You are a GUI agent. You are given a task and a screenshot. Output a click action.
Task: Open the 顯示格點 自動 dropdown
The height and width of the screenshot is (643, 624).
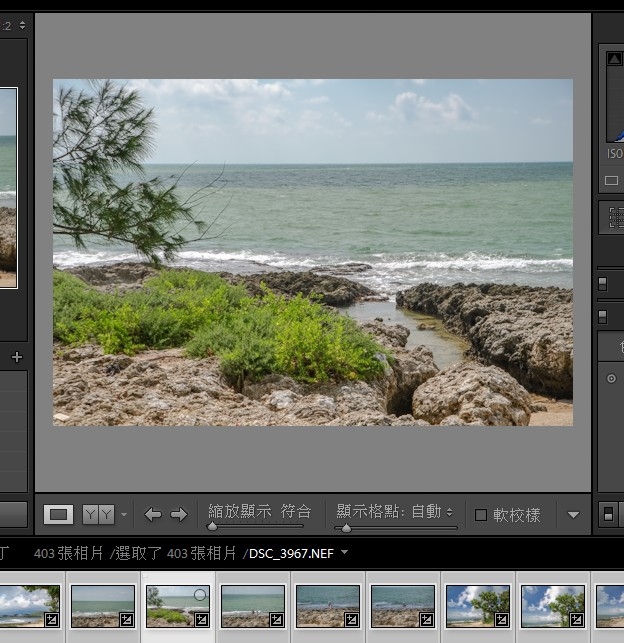[432, 512]
